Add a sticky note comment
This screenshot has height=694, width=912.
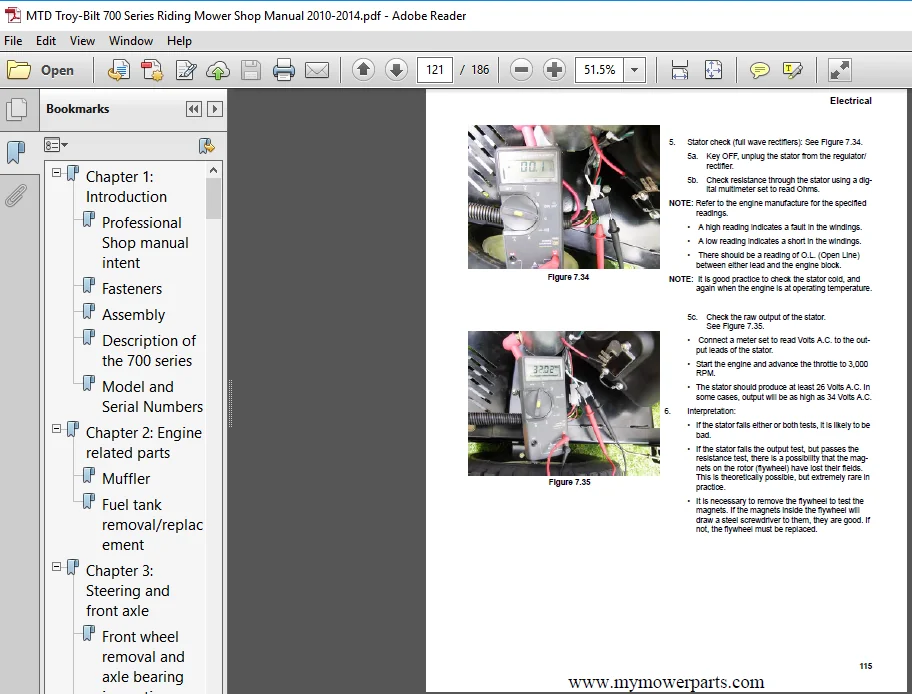(x=759, y=70)
